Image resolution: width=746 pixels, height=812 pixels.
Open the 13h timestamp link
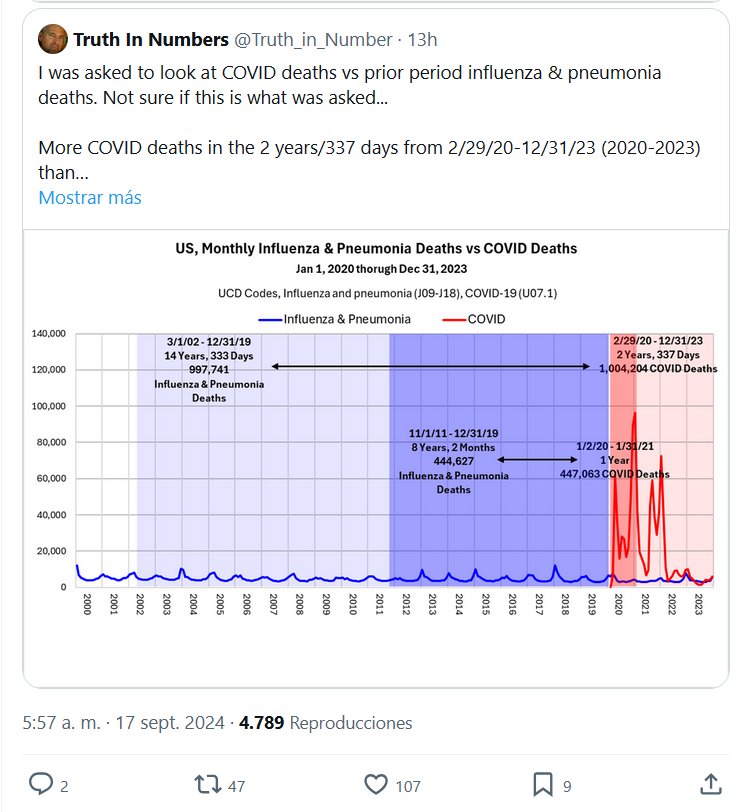423,40
